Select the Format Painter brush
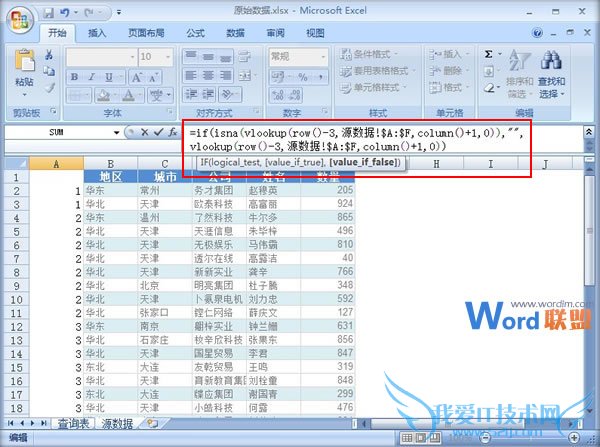 pos(49,88)
